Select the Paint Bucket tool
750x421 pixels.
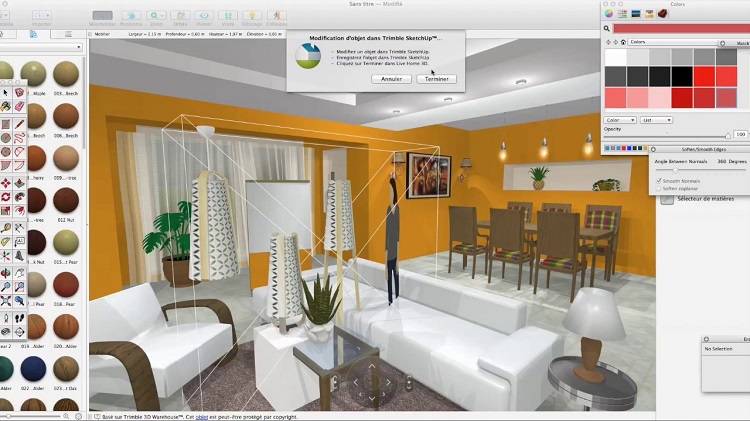(x=5, y=106)
